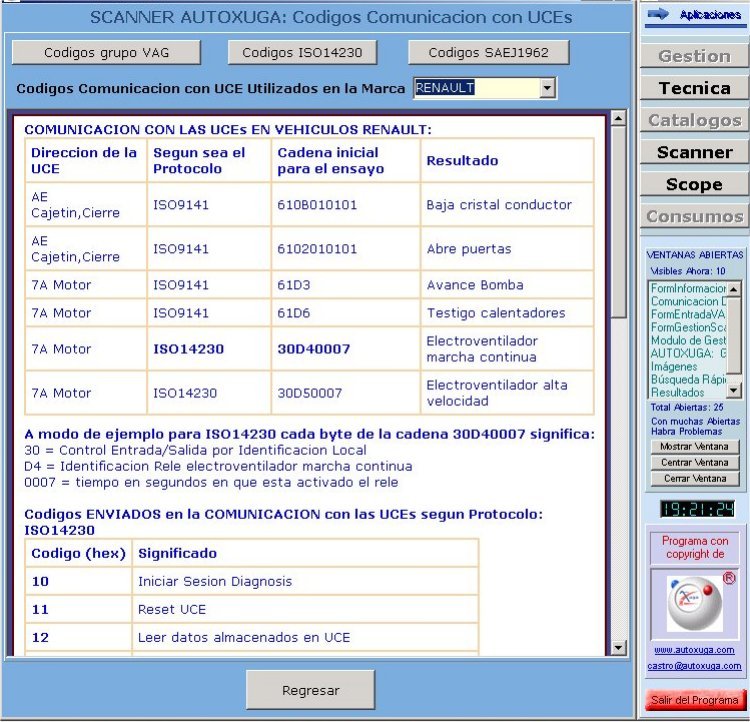Click the Codigo (hex) column header
The width and height of the screenshot is (750, 722).
pos(78,553)
